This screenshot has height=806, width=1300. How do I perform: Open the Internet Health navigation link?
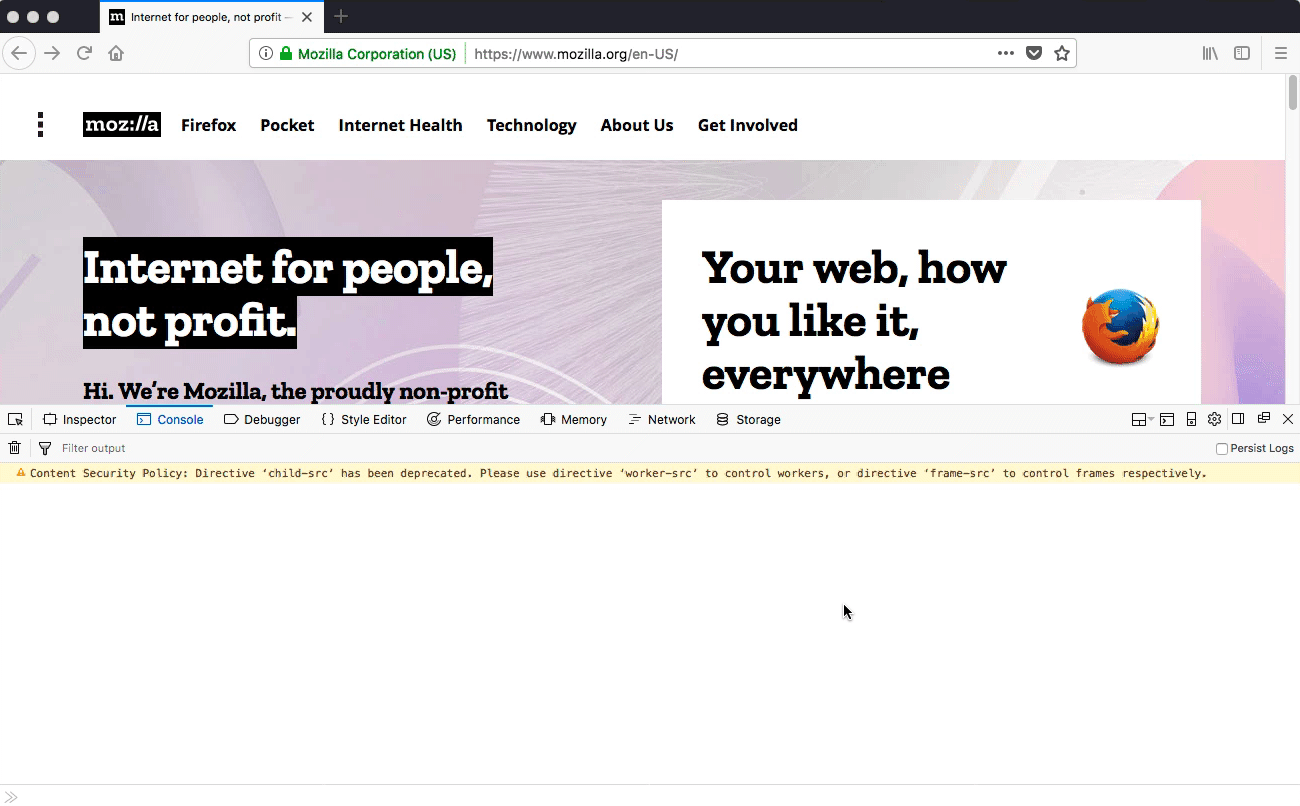[x=401, y=125]
